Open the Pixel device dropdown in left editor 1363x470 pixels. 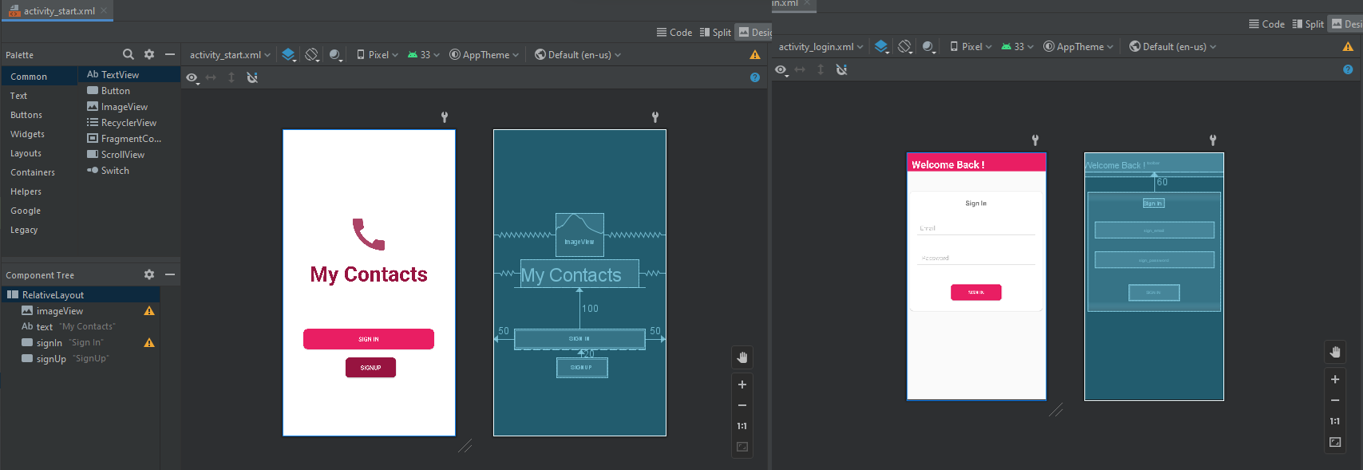378,55
